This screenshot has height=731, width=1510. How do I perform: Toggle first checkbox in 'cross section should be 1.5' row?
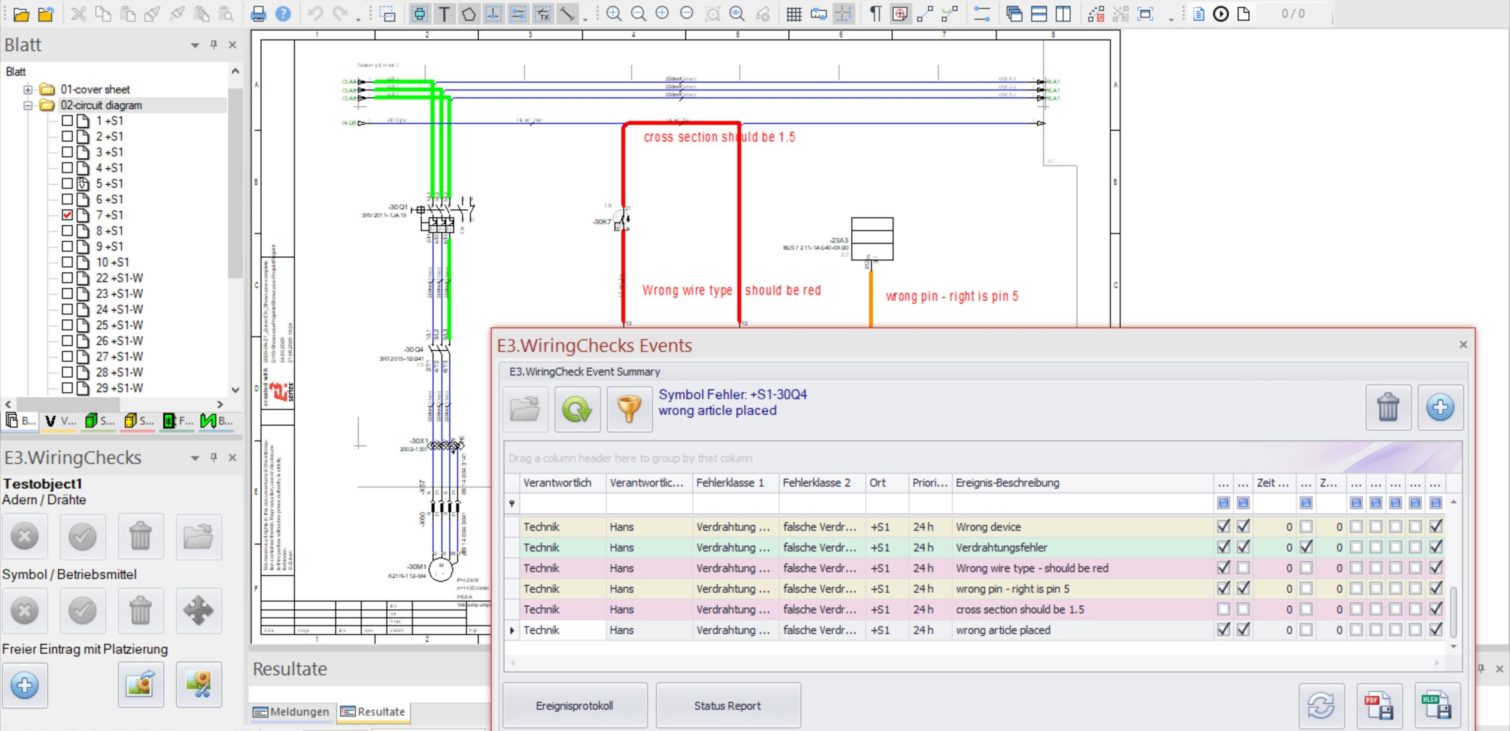(x=1224, y=609)
